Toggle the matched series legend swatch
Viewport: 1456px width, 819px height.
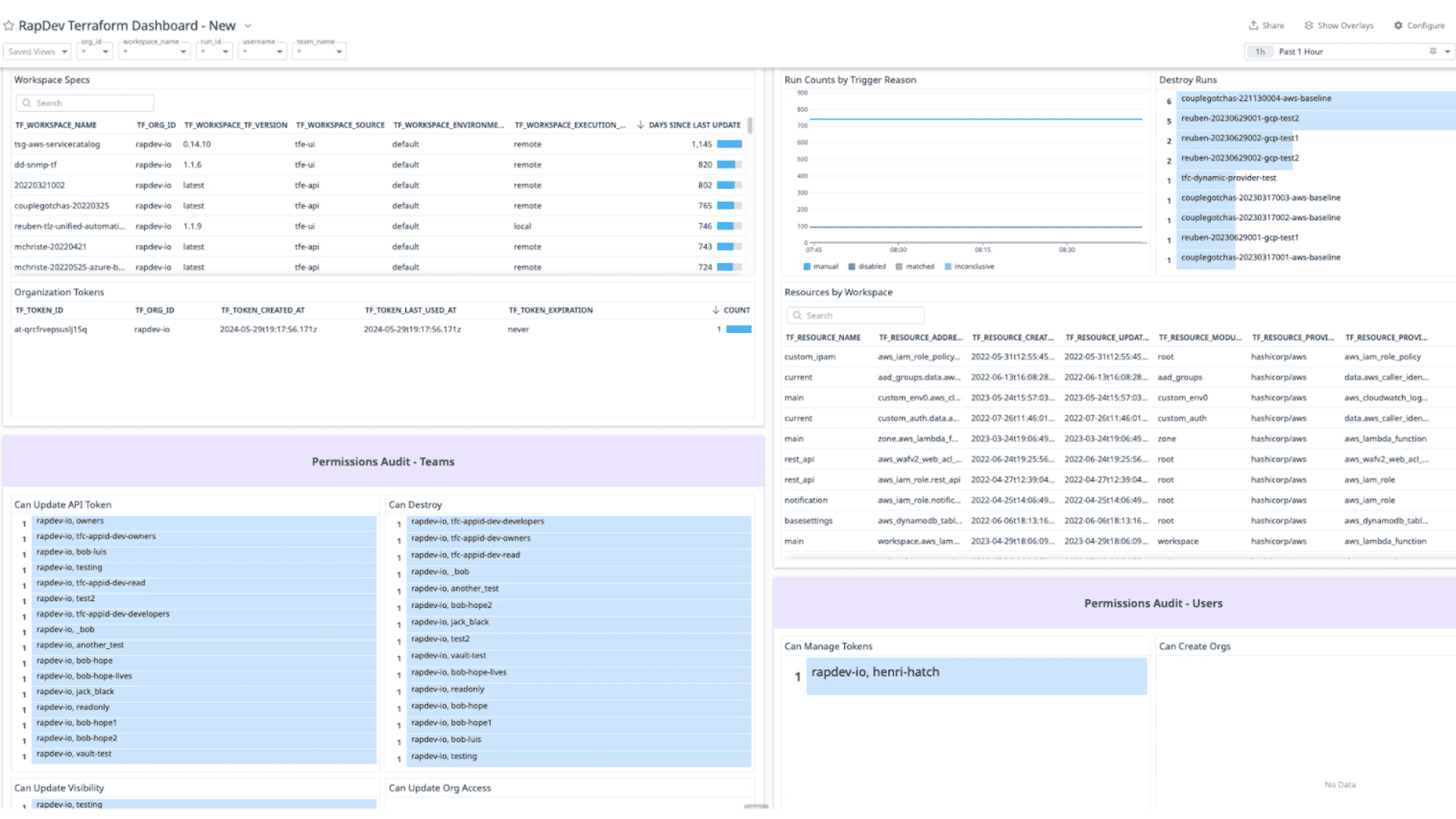coord(899,267)
